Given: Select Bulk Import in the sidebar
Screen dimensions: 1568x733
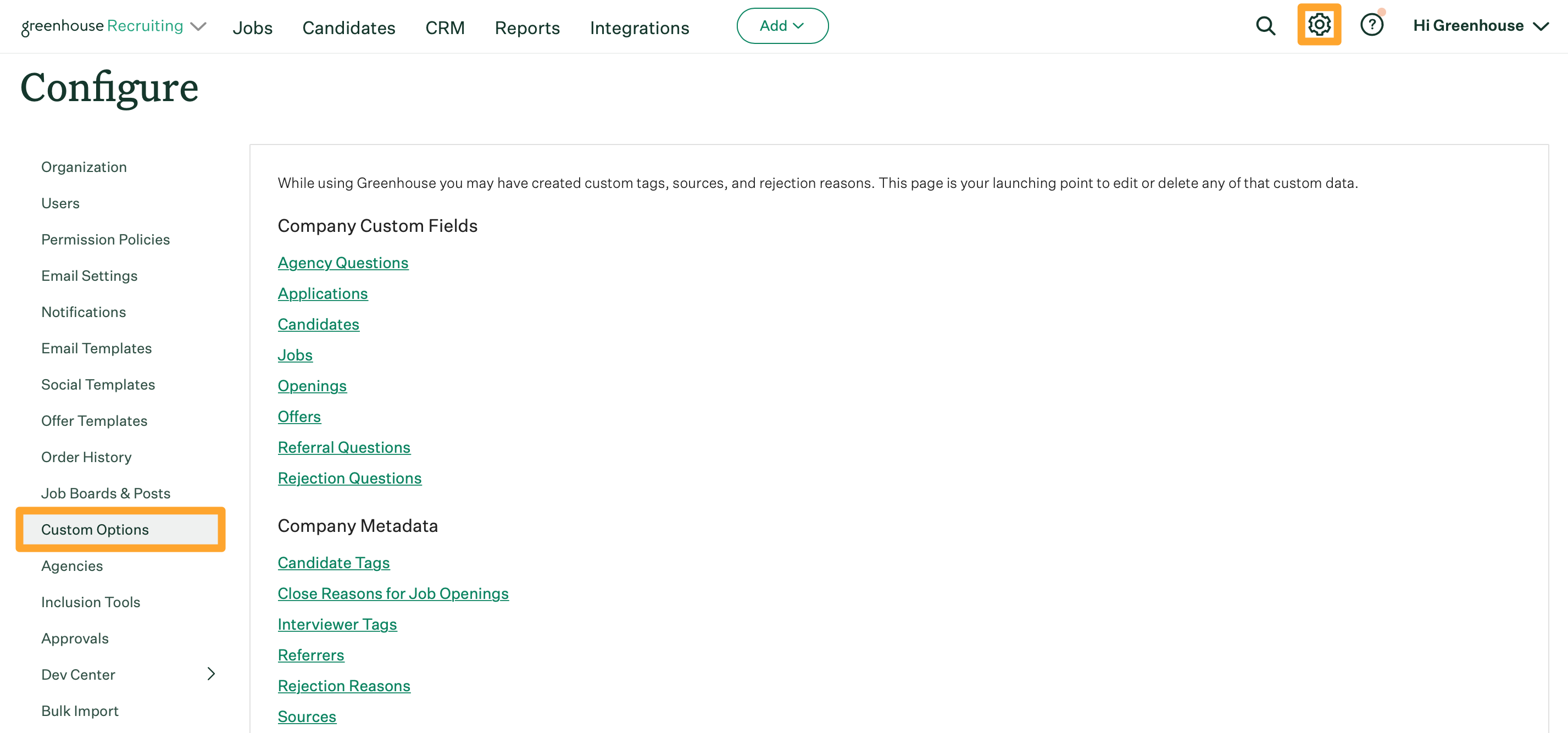Looking at the screenshot, I should point(79,710).
